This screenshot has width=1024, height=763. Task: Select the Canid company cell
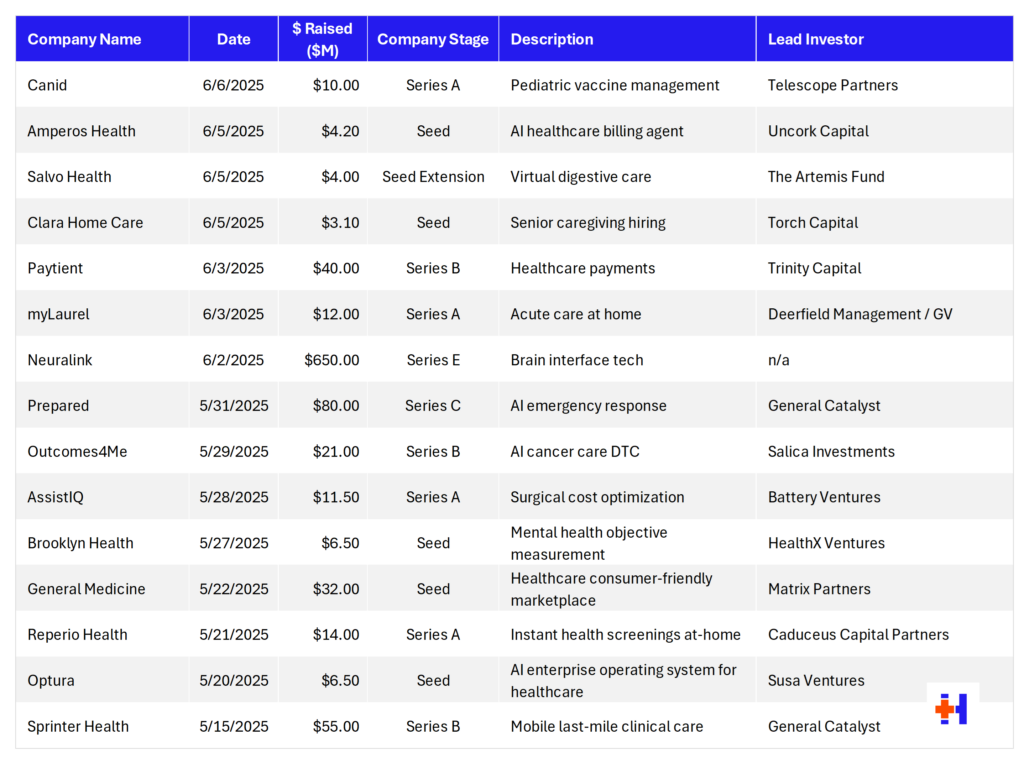click(103, 85)
